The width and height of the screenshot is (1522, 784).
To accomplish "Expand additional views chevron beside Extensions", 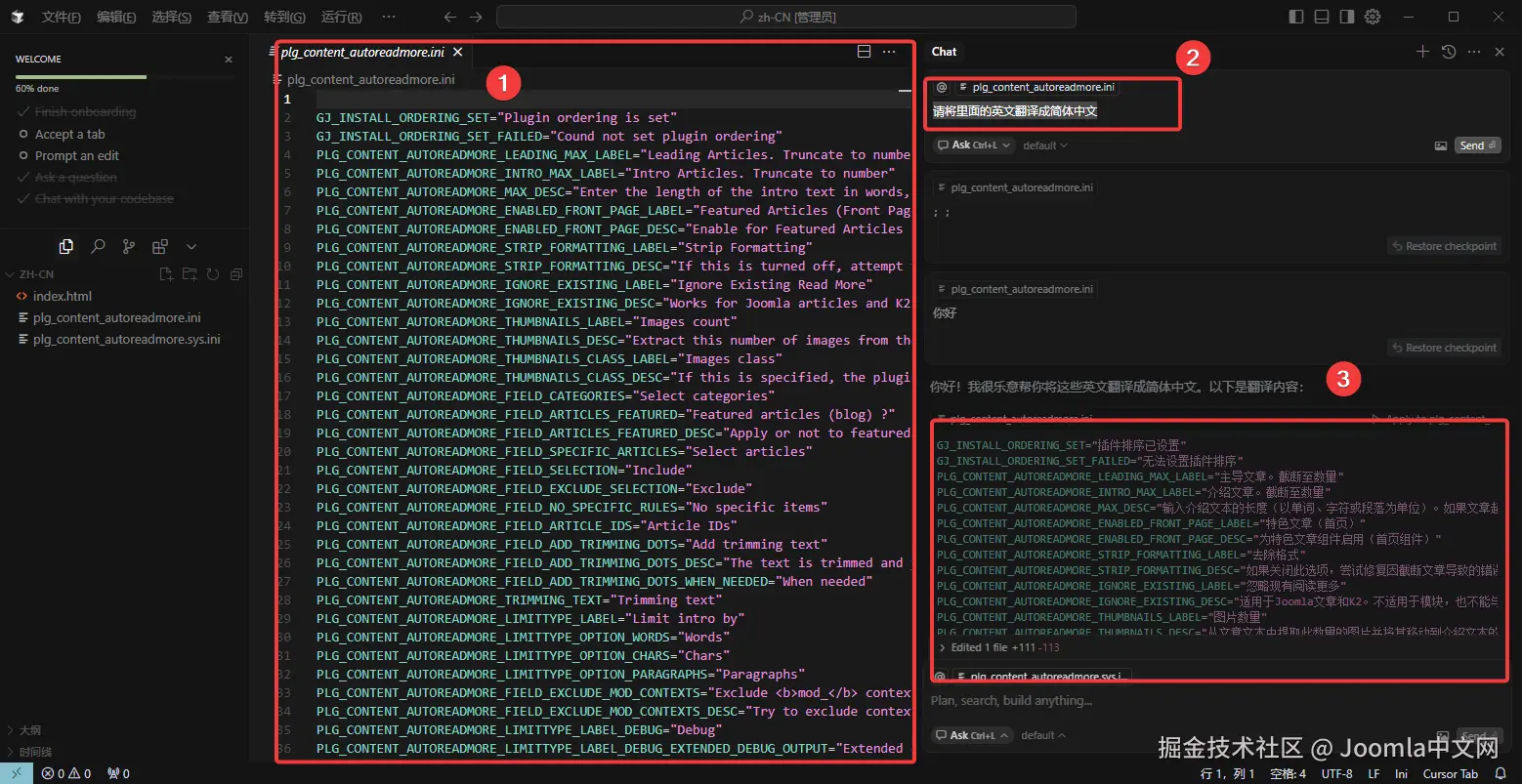I will 191,247.
